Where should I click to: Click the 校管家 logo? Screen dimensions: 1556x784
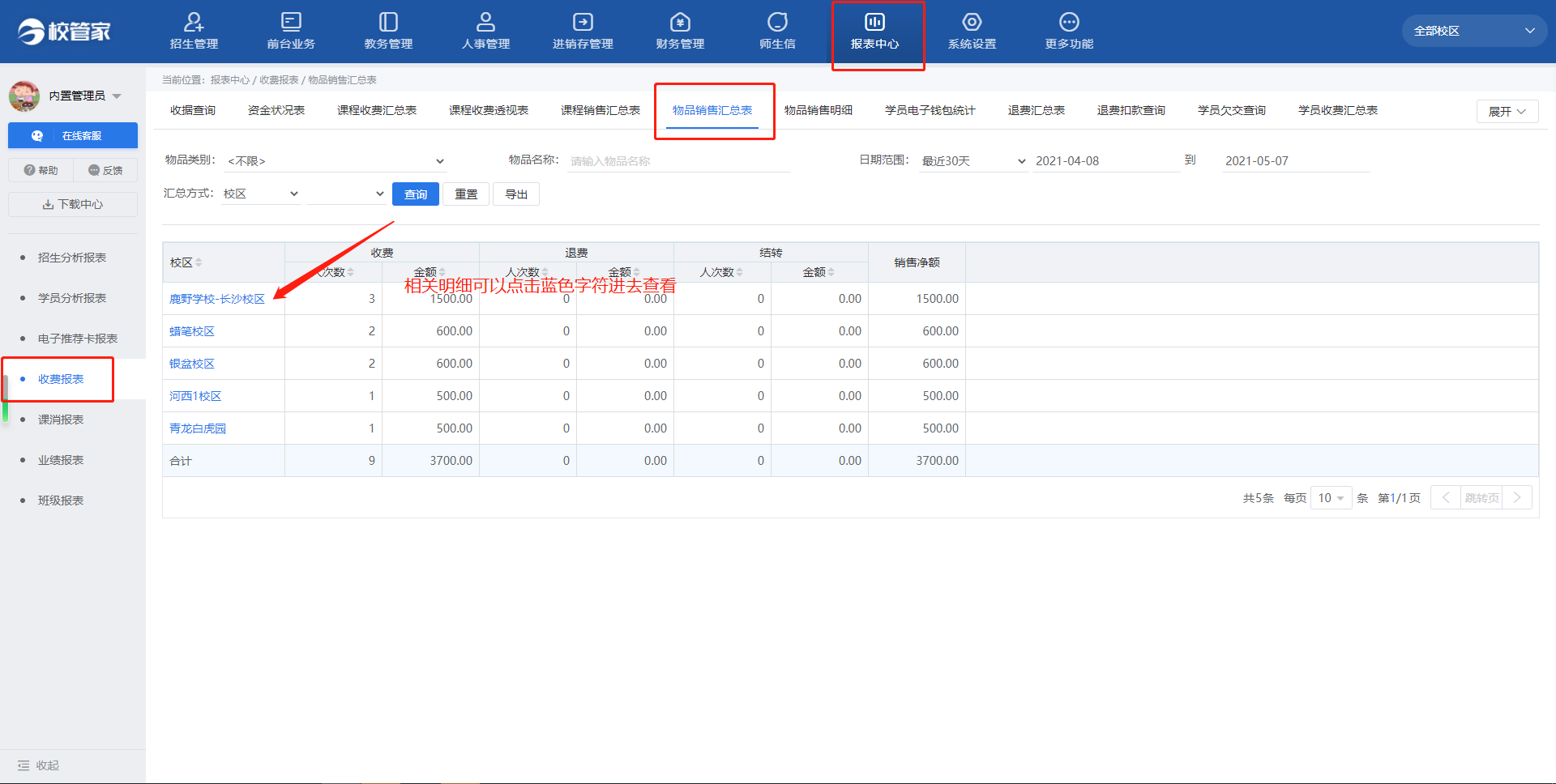[64, 32]
